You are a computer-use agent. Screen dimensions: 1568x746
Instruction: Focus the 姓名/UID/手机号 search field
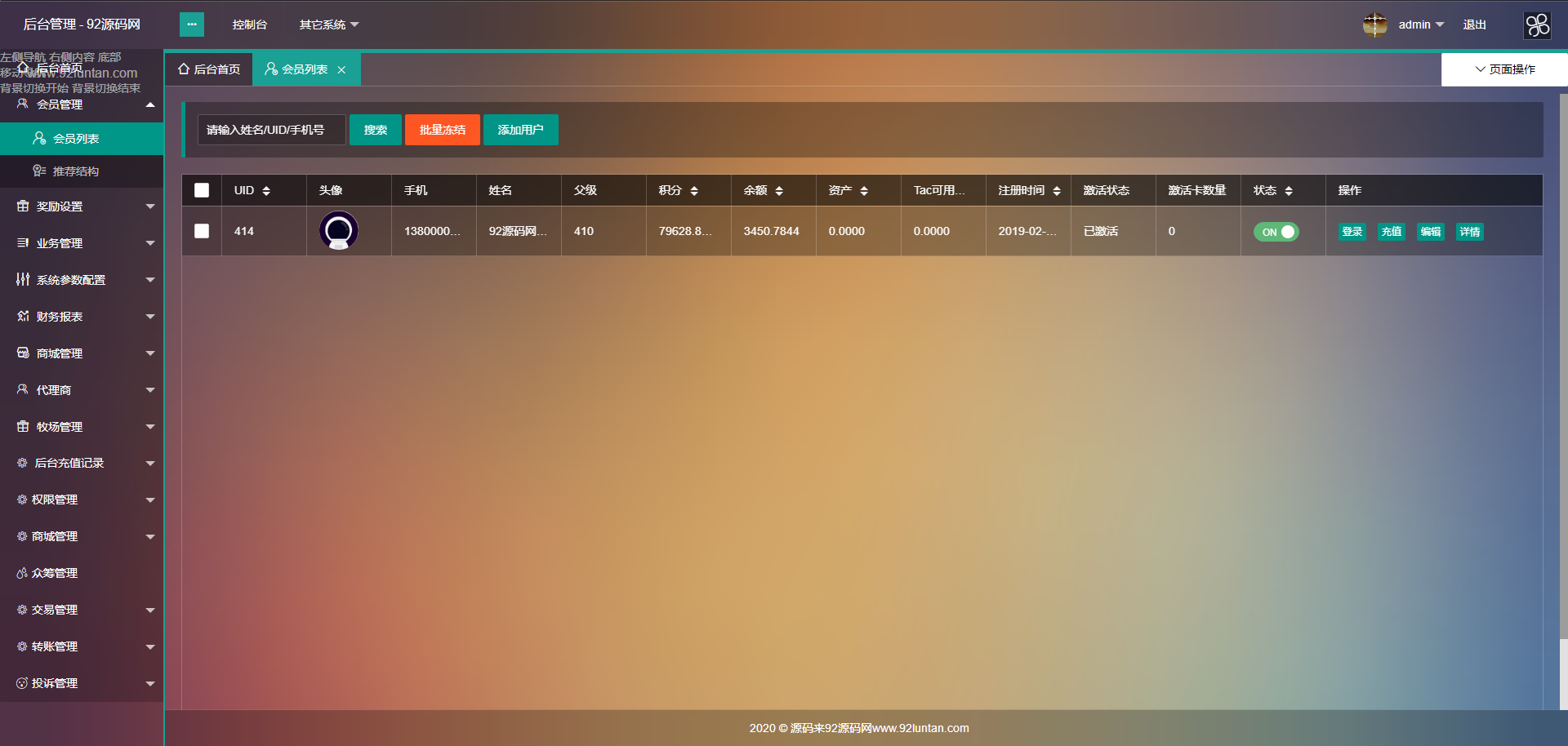[x=272, y=130]
